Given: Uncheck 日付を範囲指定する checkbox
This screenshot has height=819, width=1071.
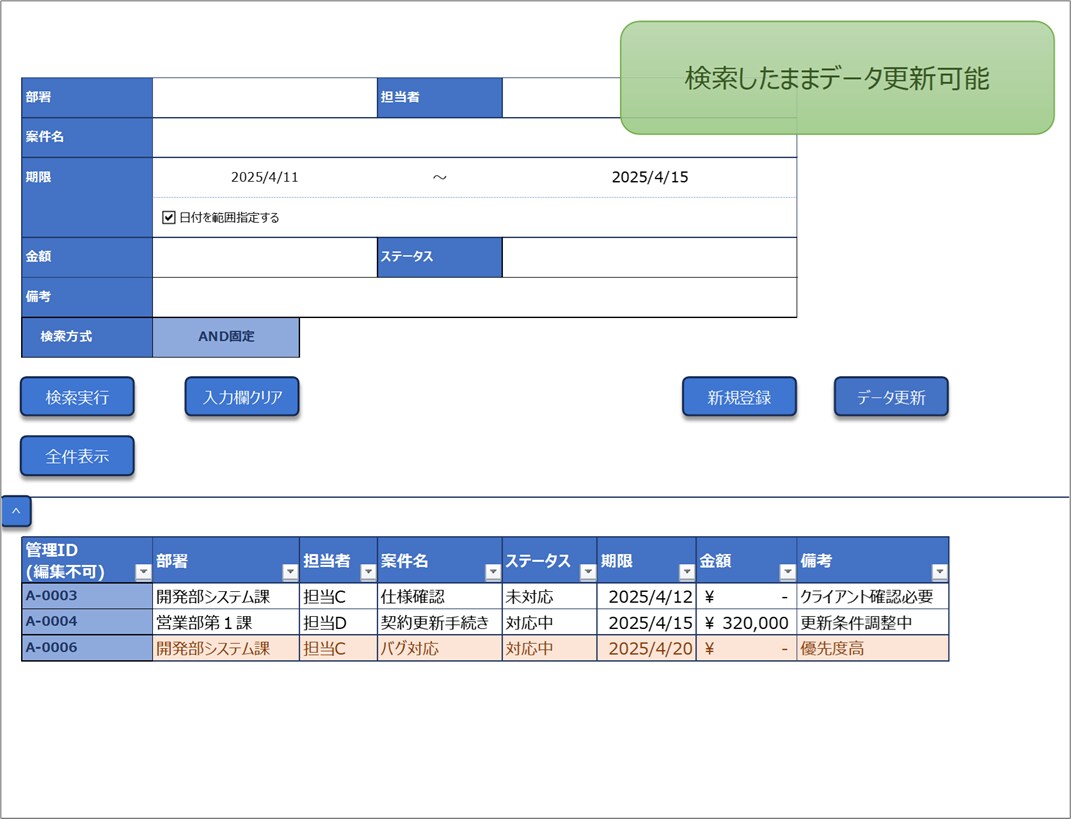Looking at the screenshot, I should coord(169,218).
